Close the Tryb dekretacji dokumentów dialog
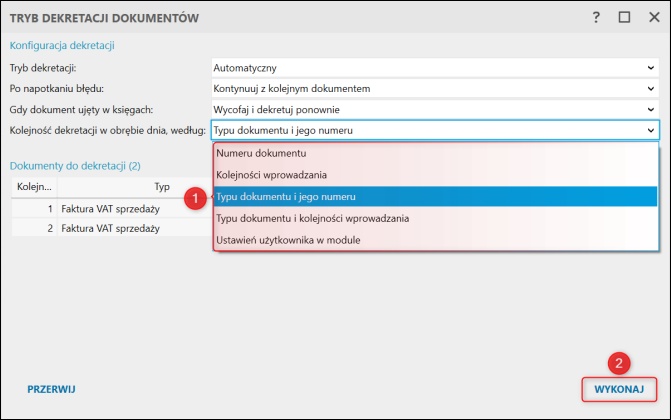 pyautogui.click(x=651, y=17)
